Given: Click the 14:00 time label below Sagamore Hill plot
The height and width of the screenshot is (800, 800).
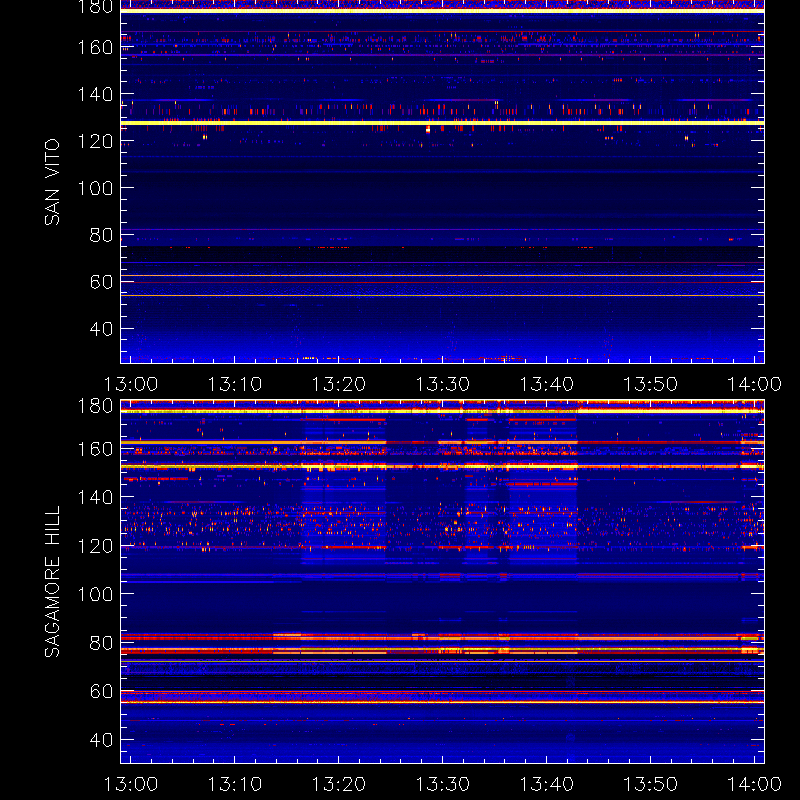Looking at the screenshot, I should tap(754, 784).
